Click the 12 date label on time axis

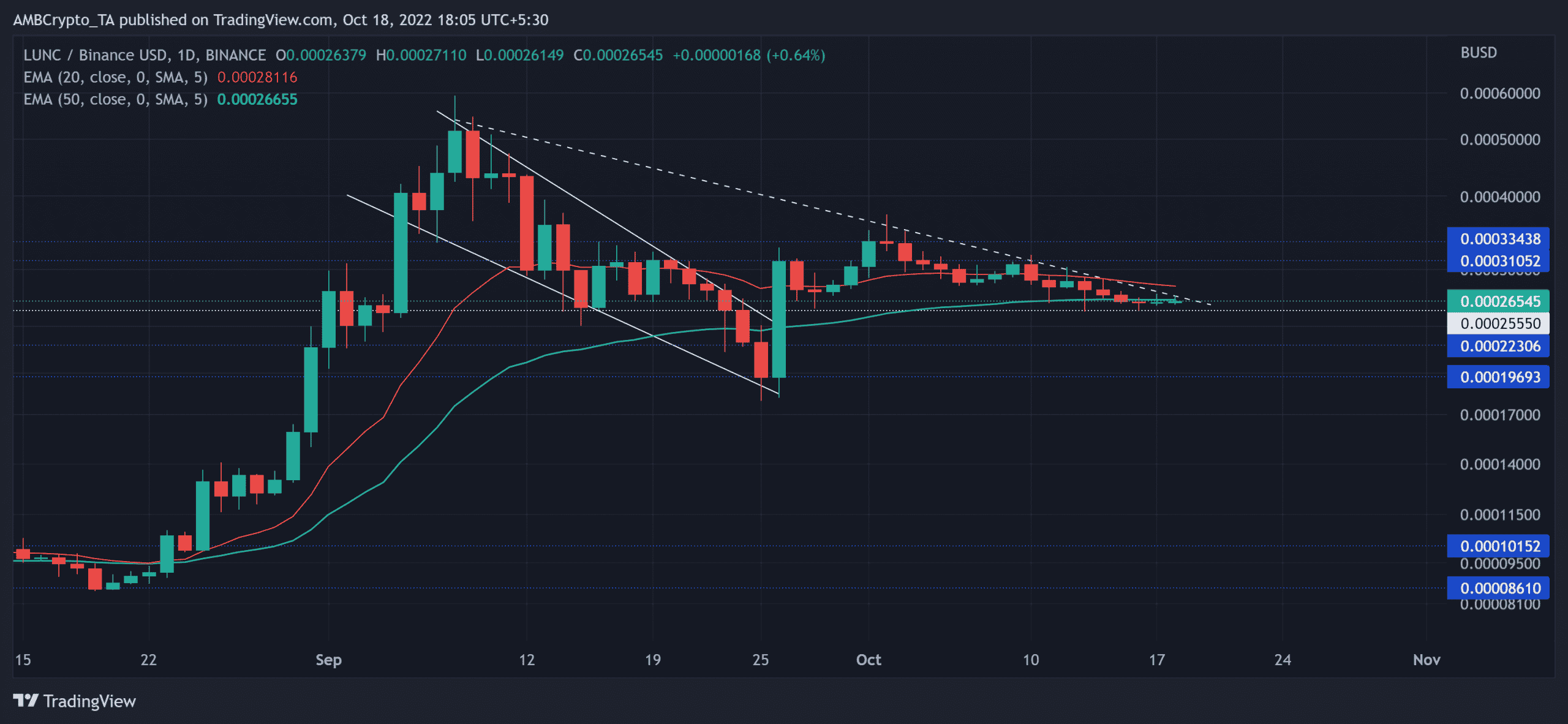(x=527, y=660)
